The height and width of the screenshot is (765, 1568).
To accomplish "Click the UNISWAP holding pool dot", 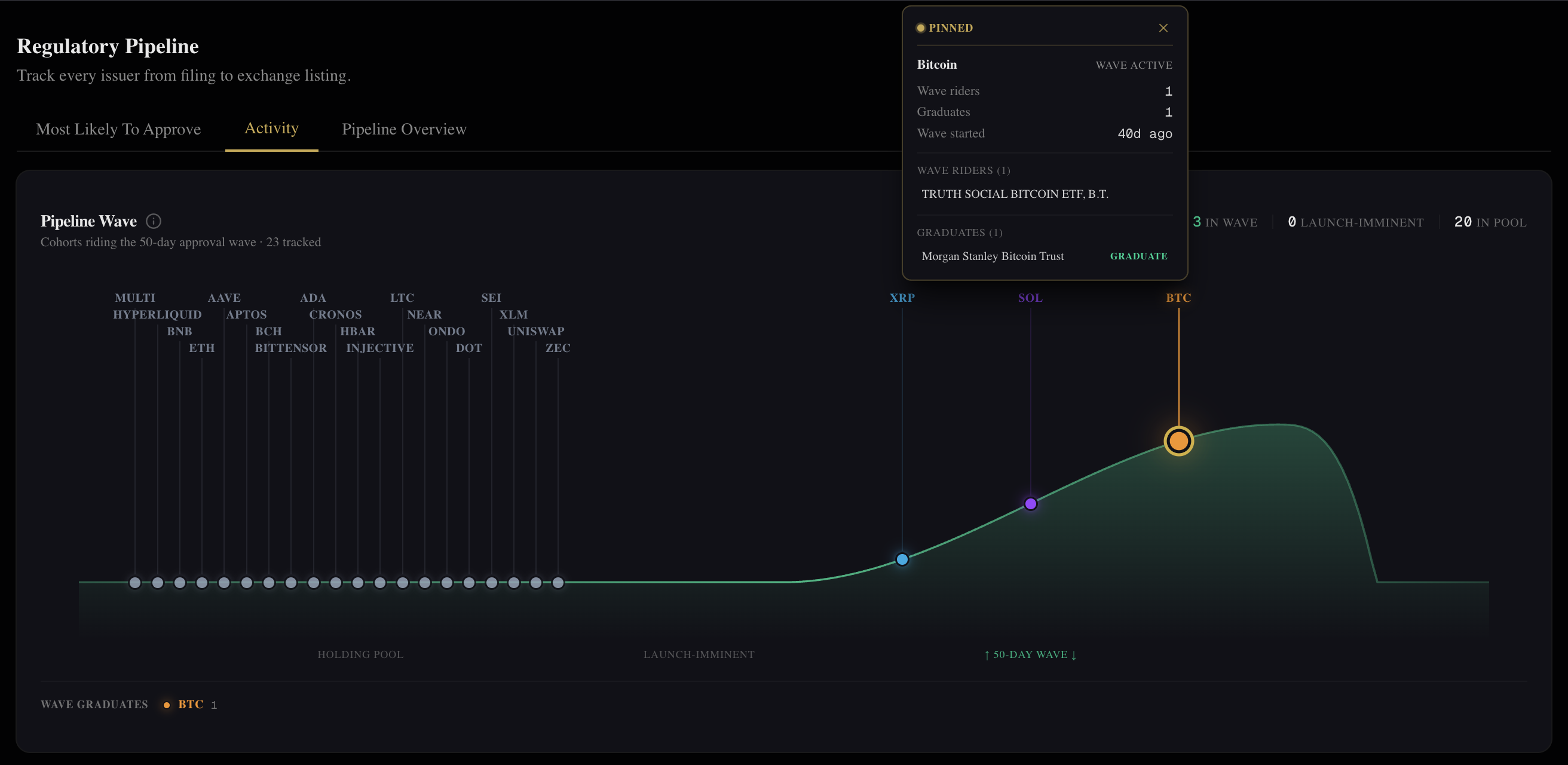I will point(535,583).
